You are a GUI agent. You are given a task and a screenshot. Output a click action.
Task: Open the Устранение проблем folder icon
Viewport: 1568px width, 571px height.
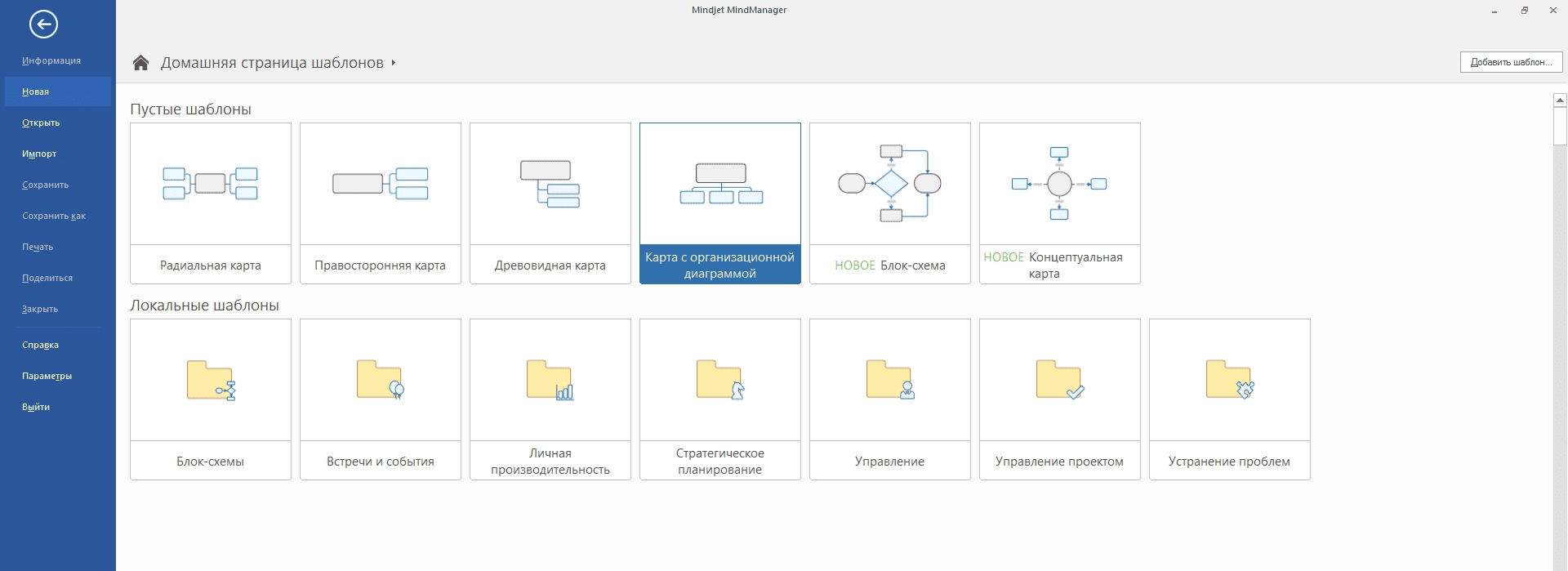(1230, 380)
